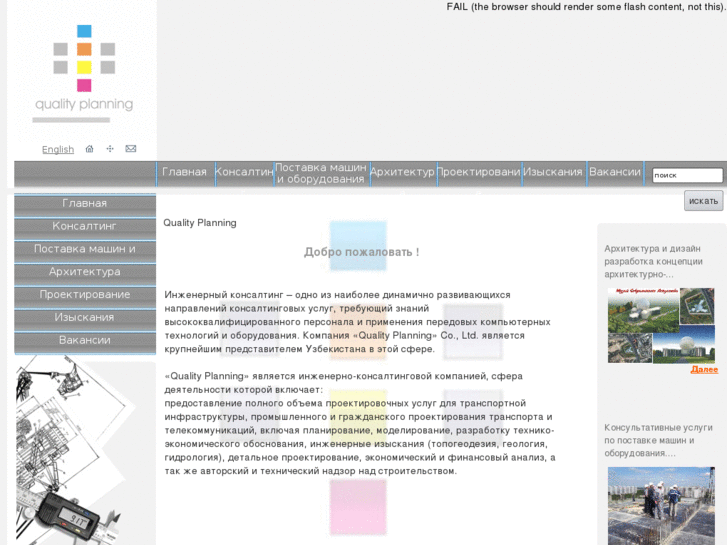The image size is (727, 545).
Task: Open the architecture collage thumbnail
Action: pos(661,326)
